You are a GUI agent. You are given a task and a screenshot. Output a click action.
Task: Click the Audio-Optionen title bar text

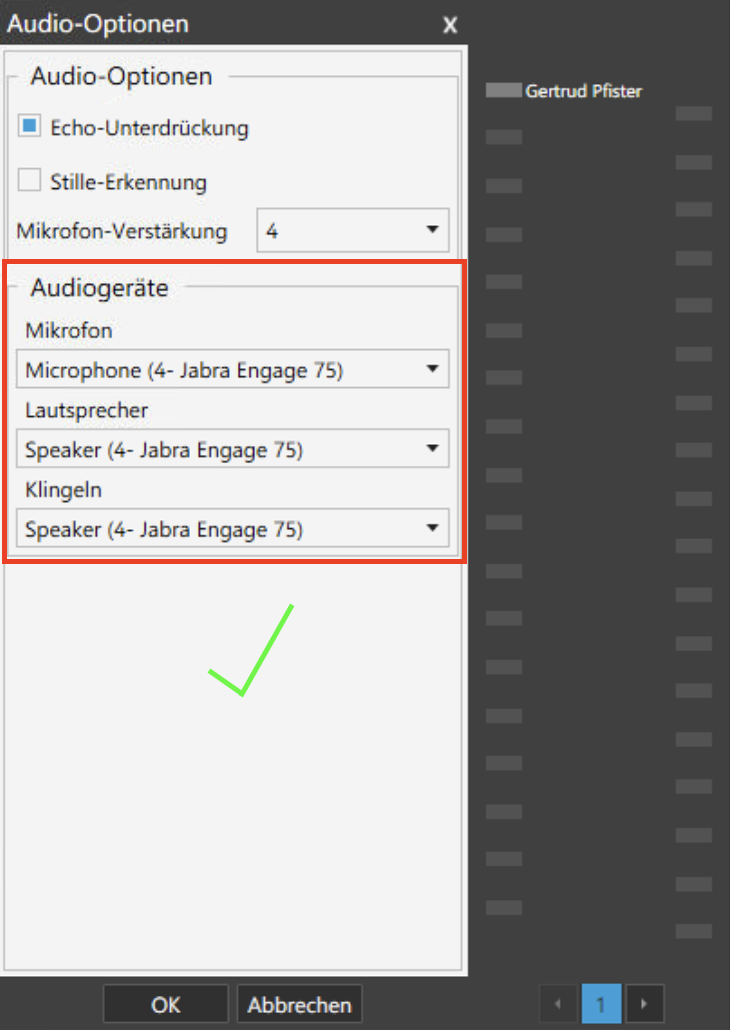pyautogui.click(x=98, y=24)
